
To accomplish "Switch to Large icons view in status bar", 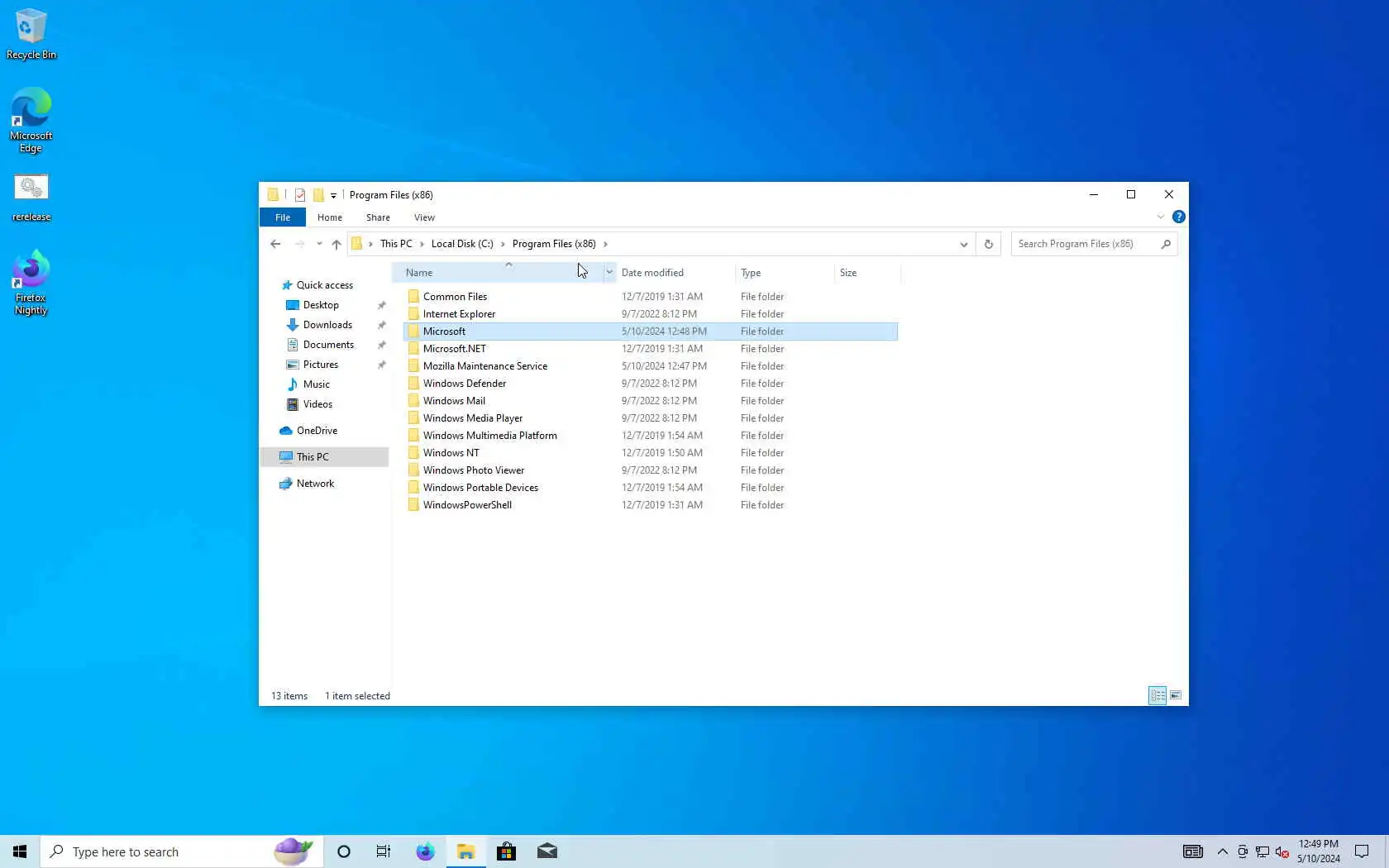I will pos(1176,695).
